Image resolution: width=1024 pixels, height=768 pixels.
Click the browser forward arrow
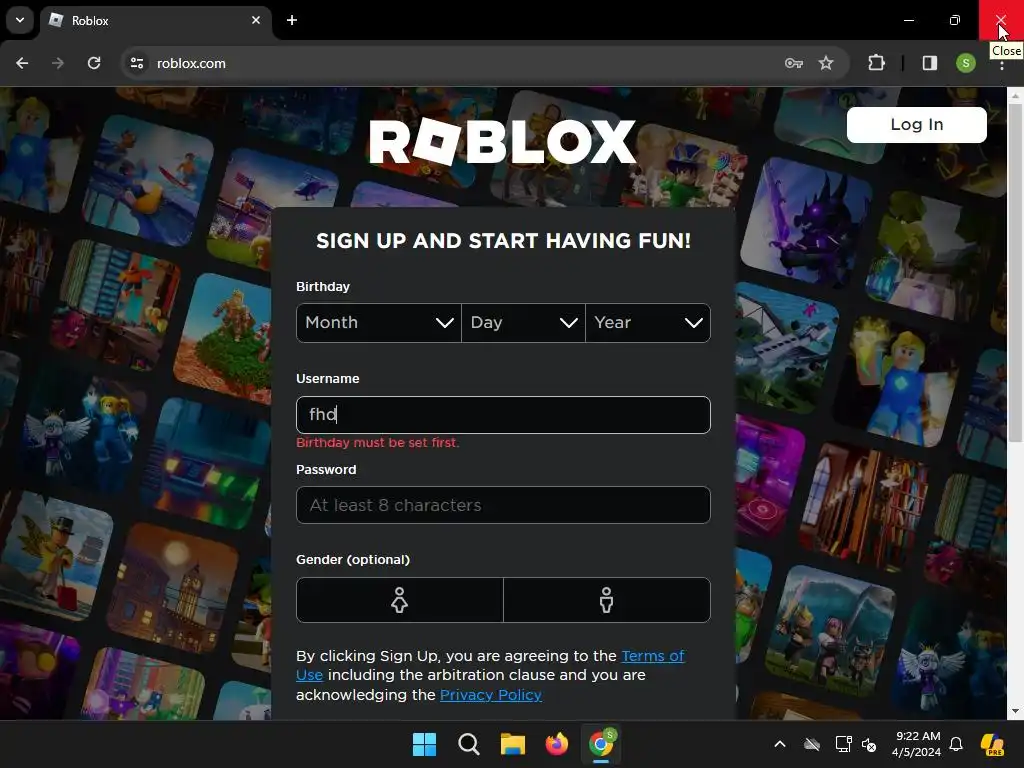(x=58, y=63)
